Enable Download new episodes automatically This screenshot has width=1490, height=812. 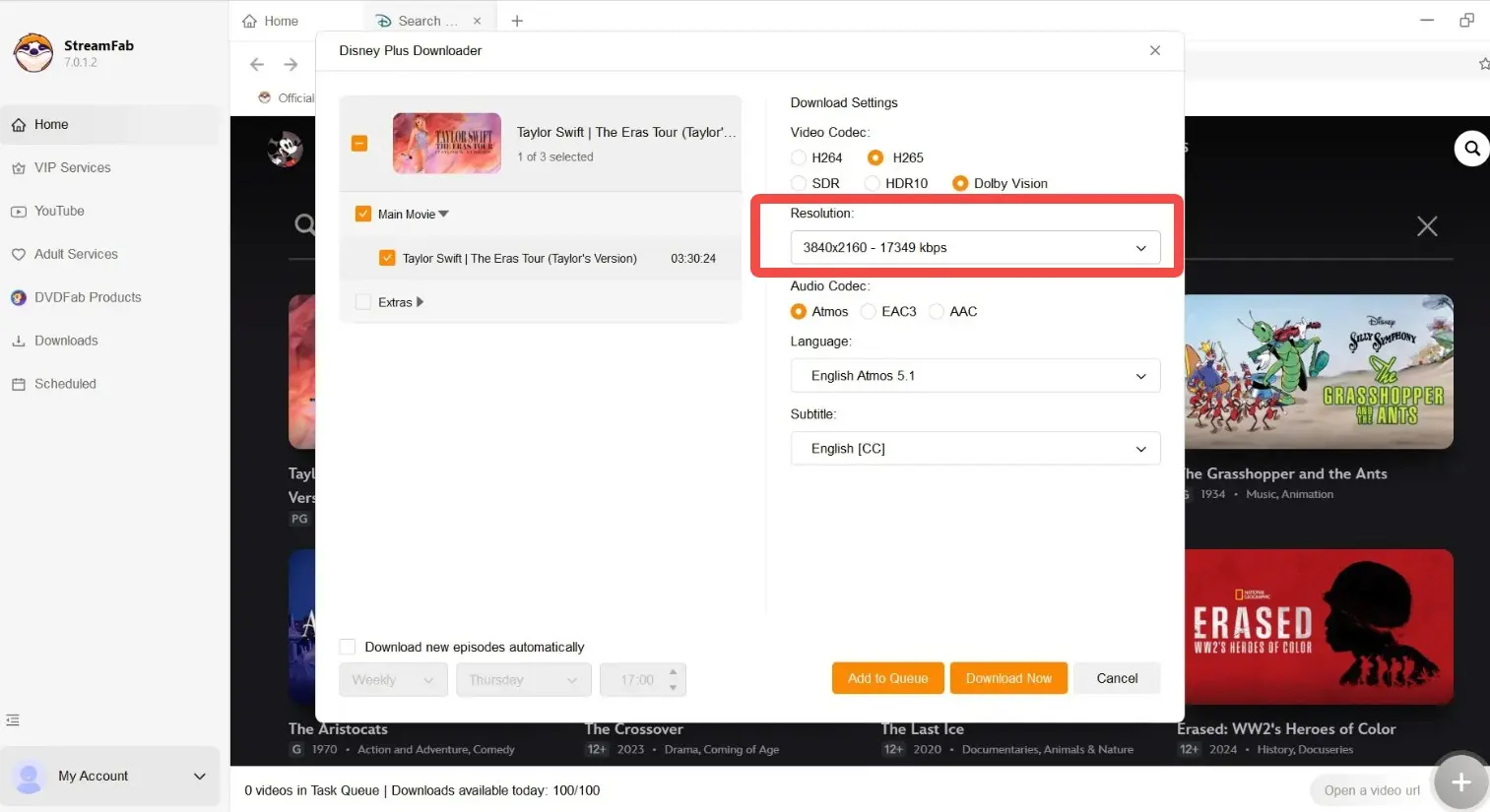(347, 647)
